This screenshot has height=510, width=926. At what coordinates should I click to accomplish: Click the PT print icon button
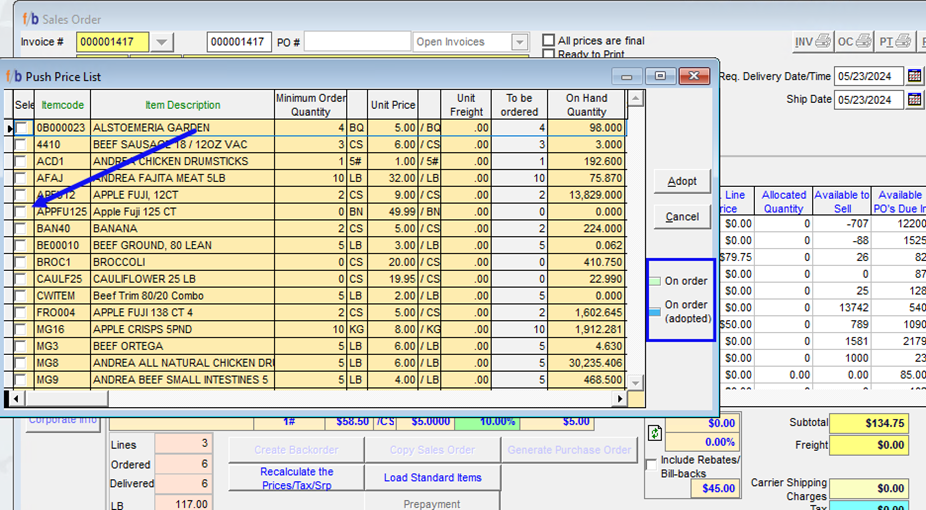(895, 42)
